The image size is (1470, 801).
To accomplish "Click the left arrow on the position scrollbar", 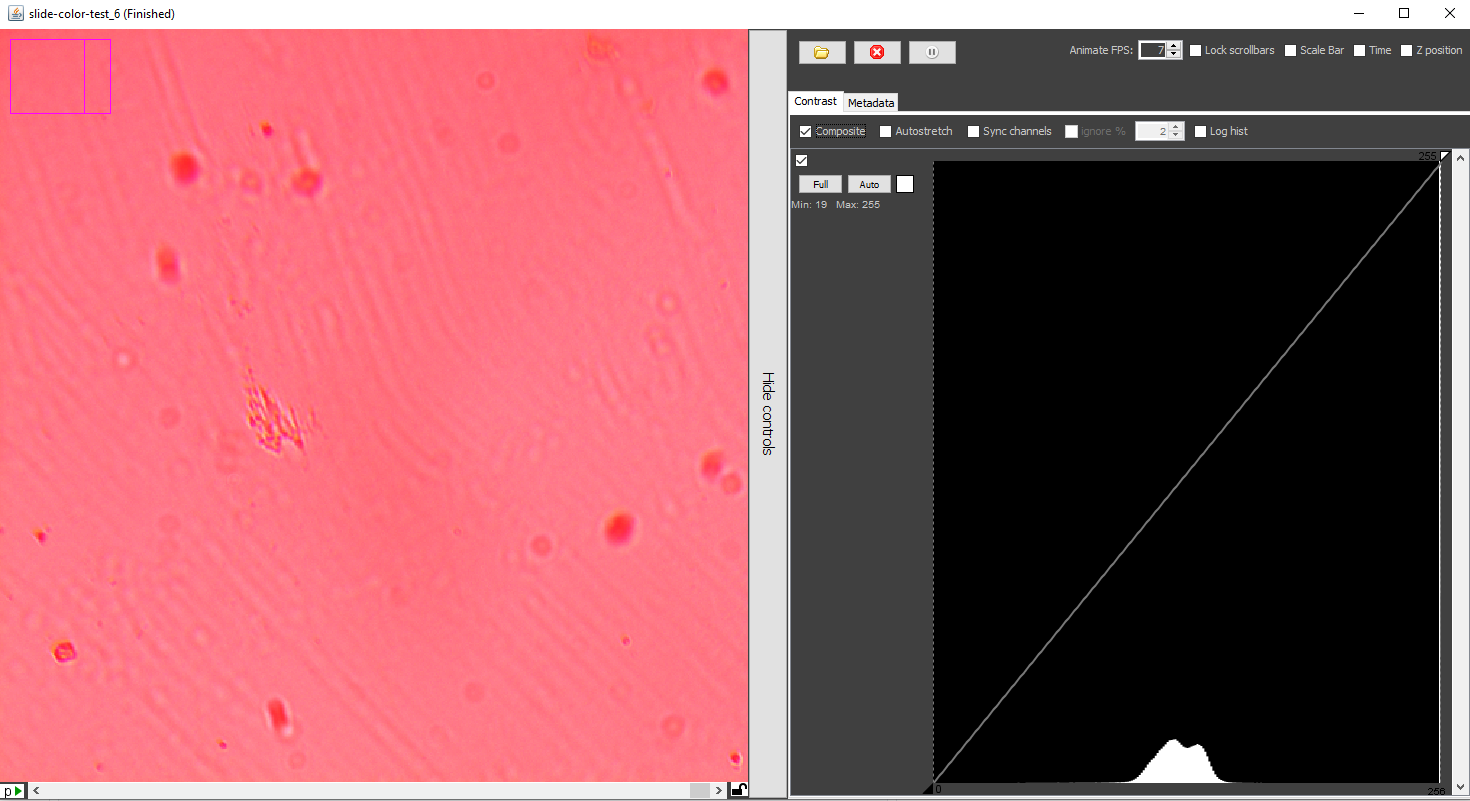I will 34,790.
